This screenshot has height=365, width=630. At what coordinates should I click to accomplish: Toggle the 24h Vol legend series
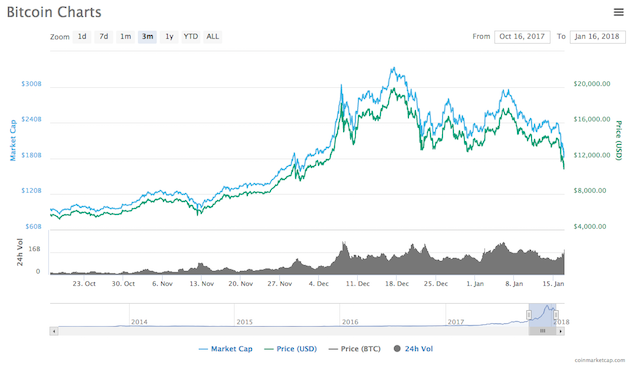click(413, 349)
